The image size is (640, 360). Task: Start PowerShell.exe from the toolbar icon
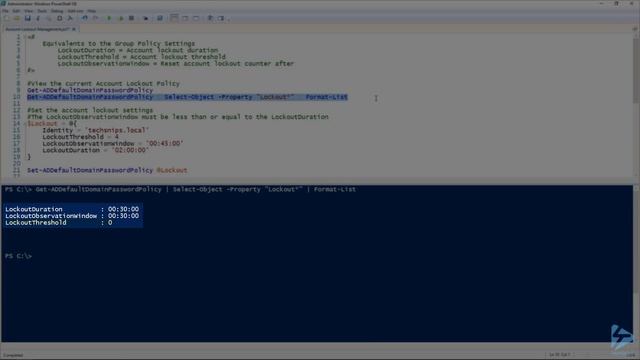pos(160,18)
